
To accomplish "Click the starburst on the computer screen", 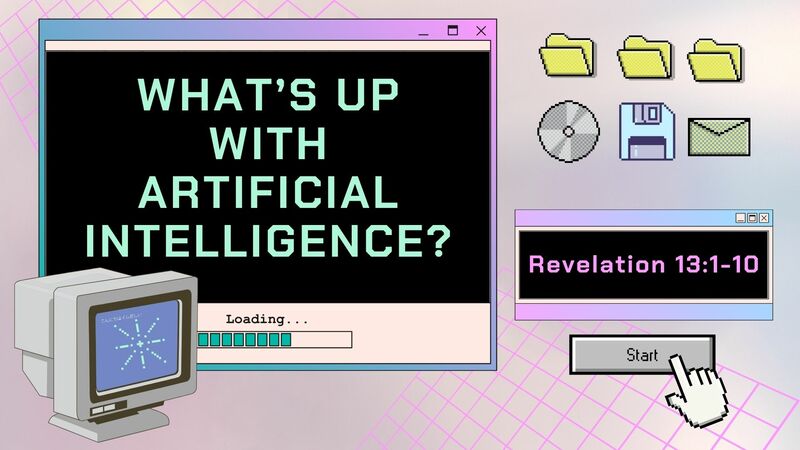I will 140,344.
